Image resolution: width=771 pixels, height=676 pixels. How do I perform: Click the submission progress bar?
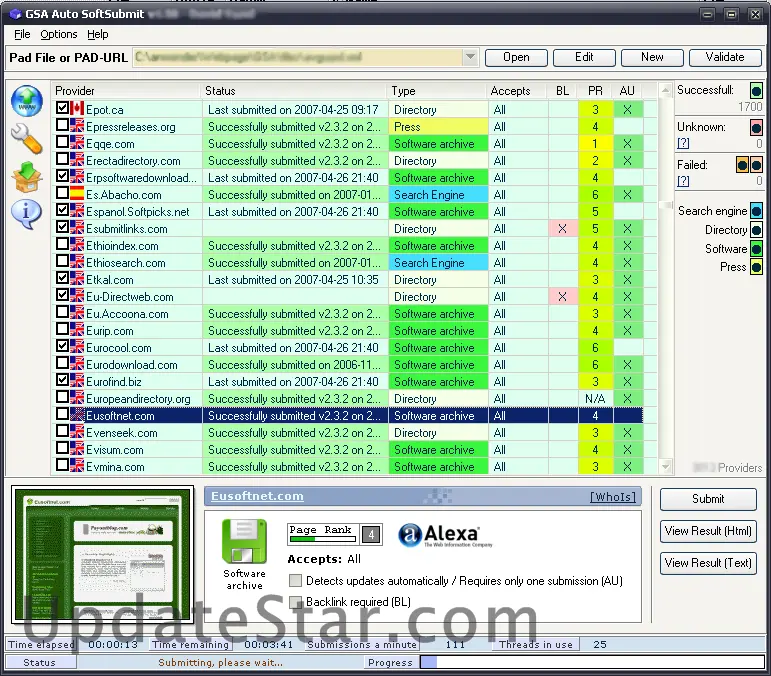coord(592,662)
